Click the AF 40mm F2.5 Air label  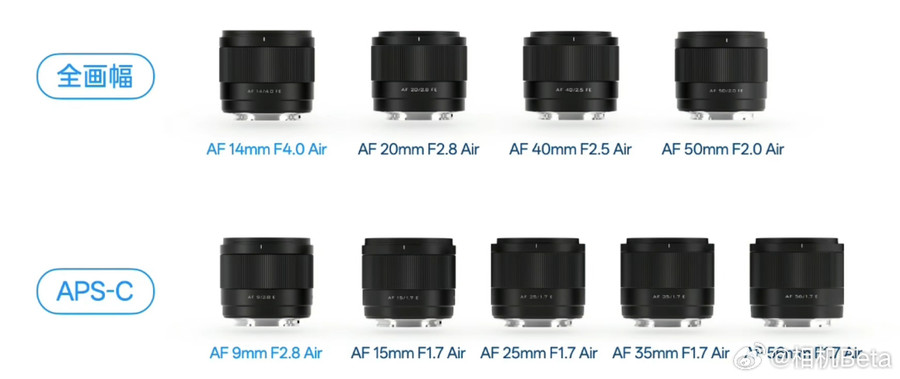570,150
